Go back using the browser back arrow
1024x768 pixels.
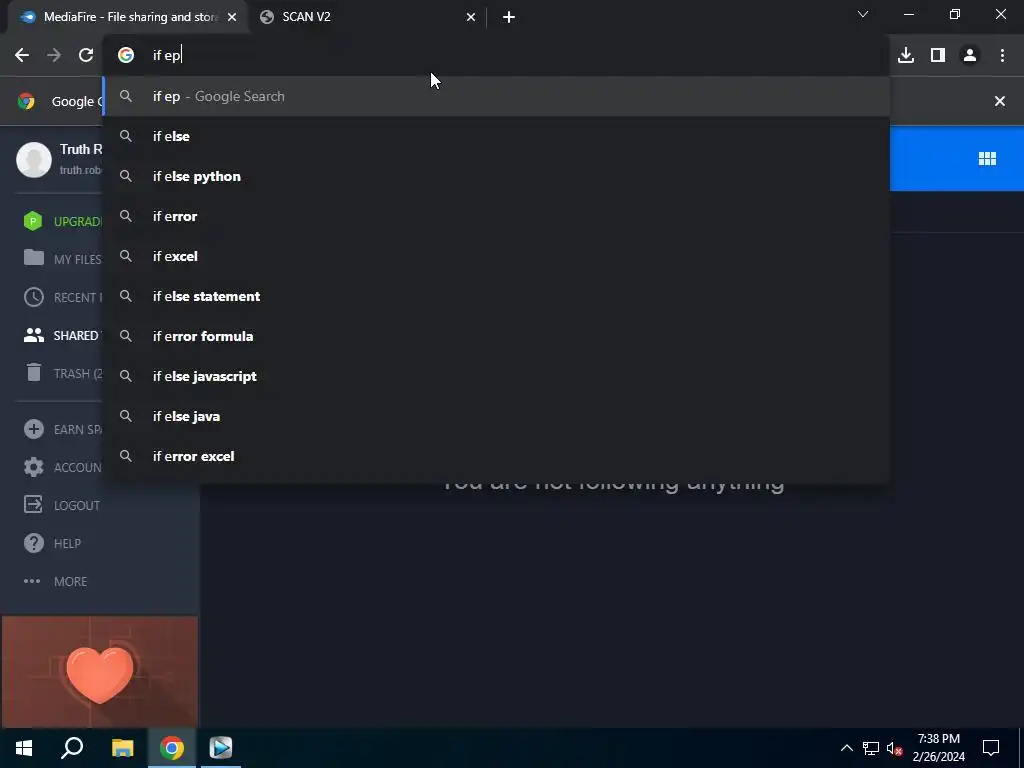[22, 56]
